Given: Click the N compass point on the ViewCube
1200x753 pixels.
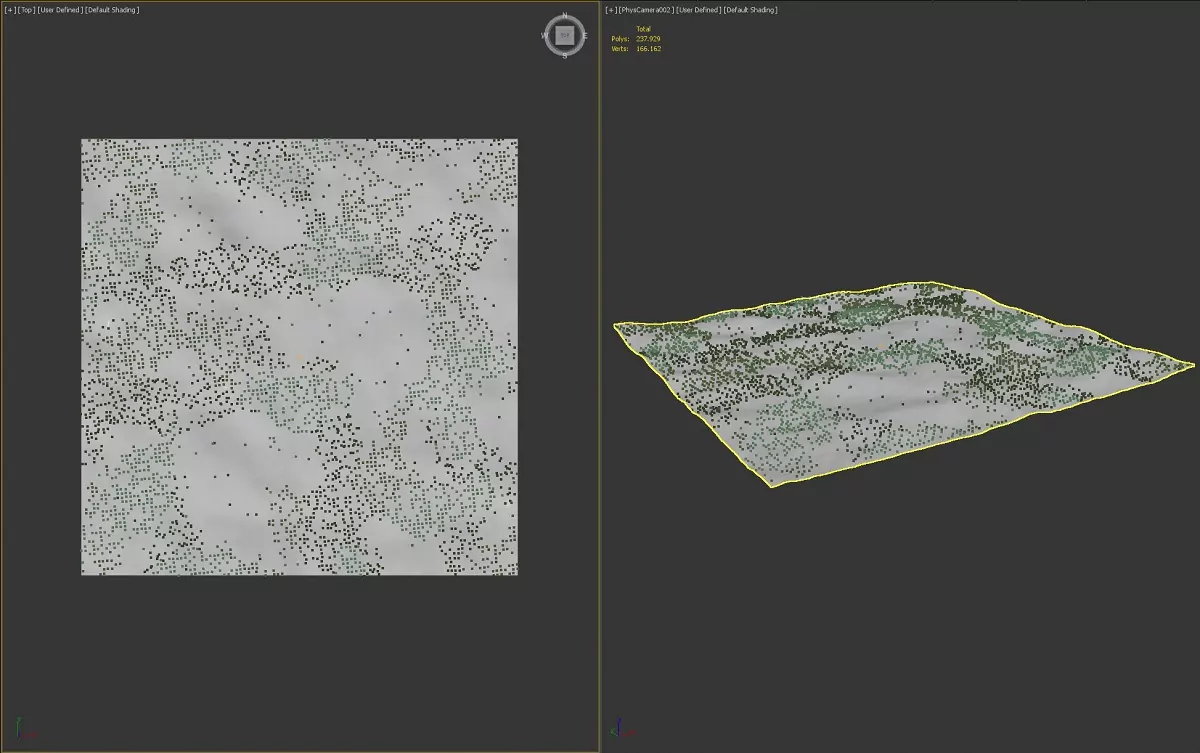Looking at the screenshot, I should tap(565, 16).
